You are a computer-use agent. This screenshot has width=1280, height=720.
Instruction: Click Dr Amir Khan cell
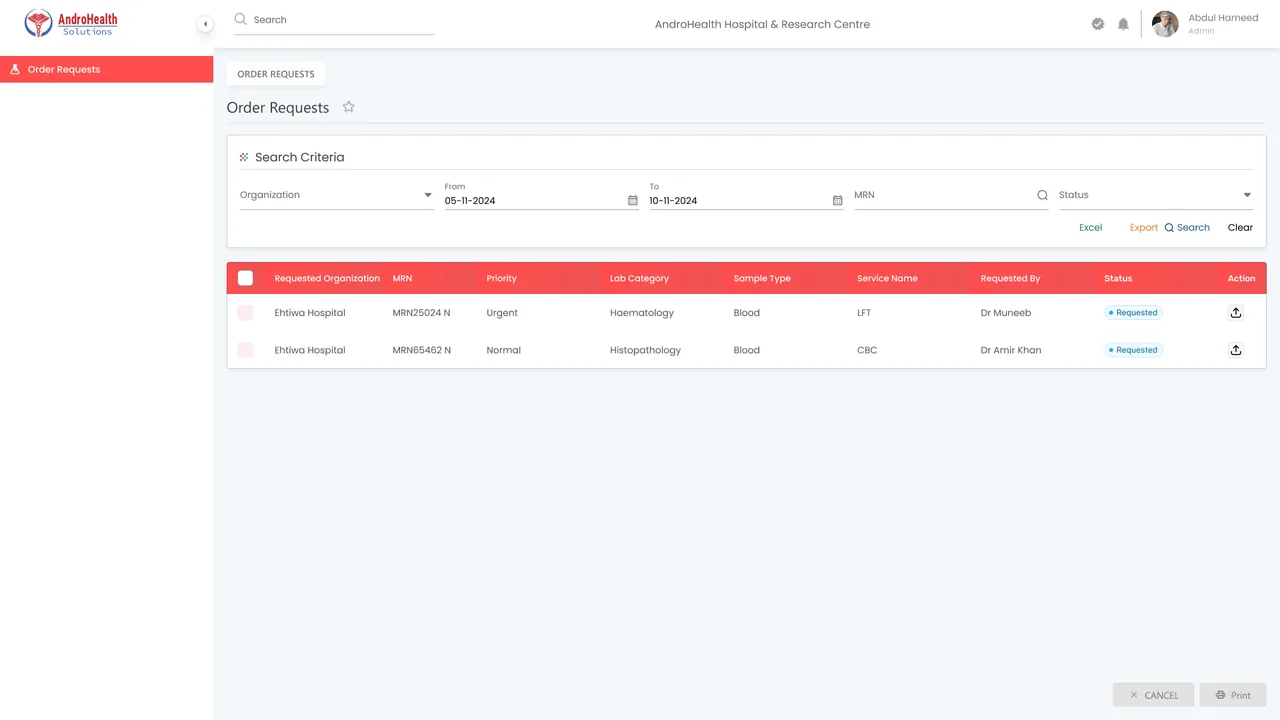click(1011, 350)
